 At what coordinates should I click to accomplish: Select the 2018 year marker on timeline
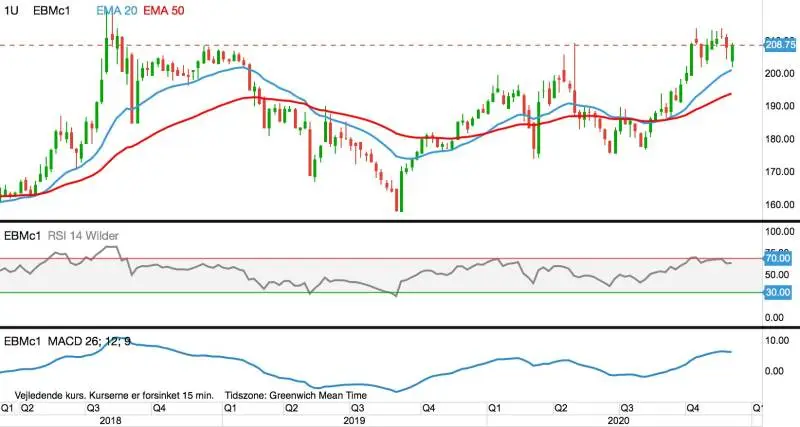point(110,421)
